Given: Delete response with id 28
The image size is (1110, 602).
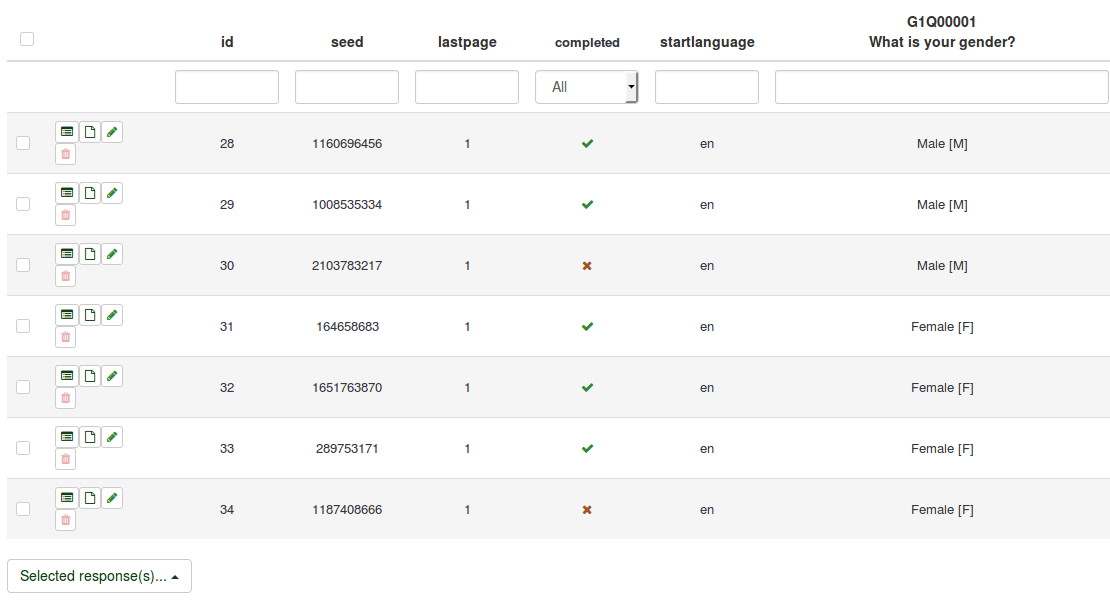Looking at the screenshot, I should click(66, 154).
